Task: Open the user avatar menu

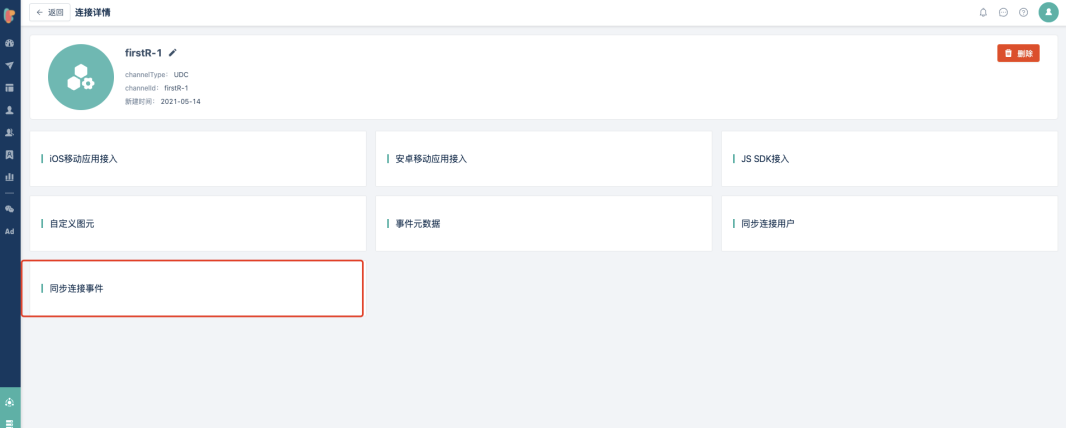Action: point(1048,12)
